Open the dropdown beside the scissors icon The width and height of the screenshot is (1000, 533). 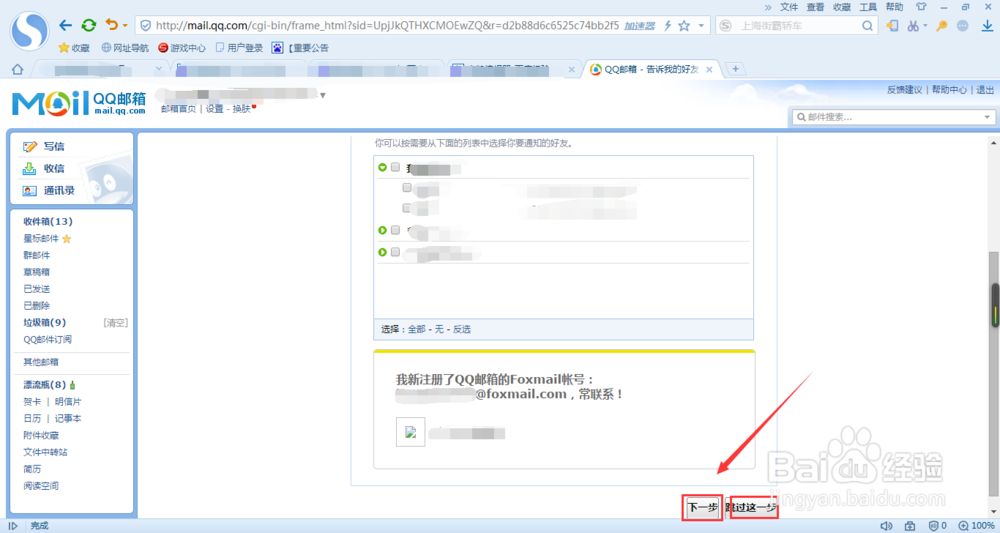click(925, 26)
